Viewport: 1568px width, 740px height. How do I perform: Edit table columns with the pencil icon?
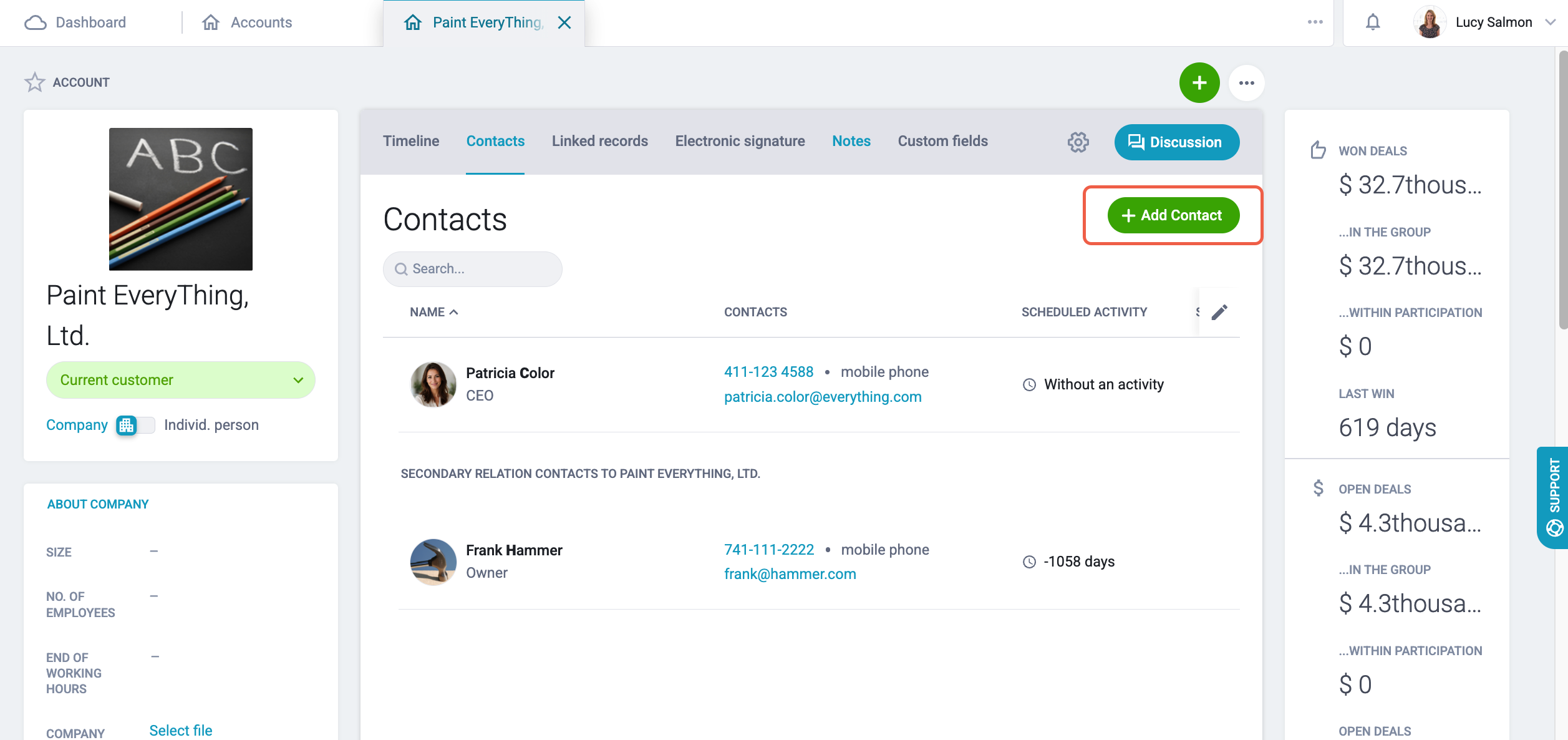pyautogui.click(x=1220, y=312)
